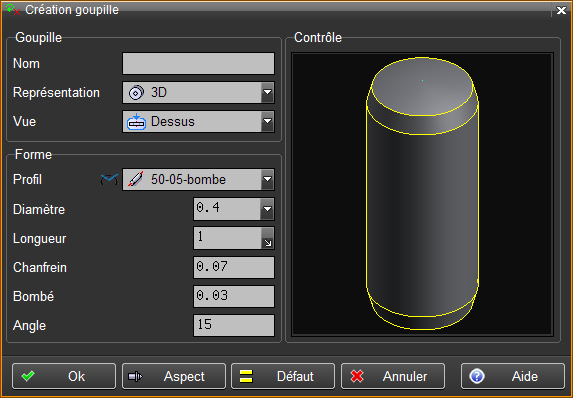Click the 3D pin preview in Contrôle
This screenshot has width=573, height=398.
tap(422, 194)
